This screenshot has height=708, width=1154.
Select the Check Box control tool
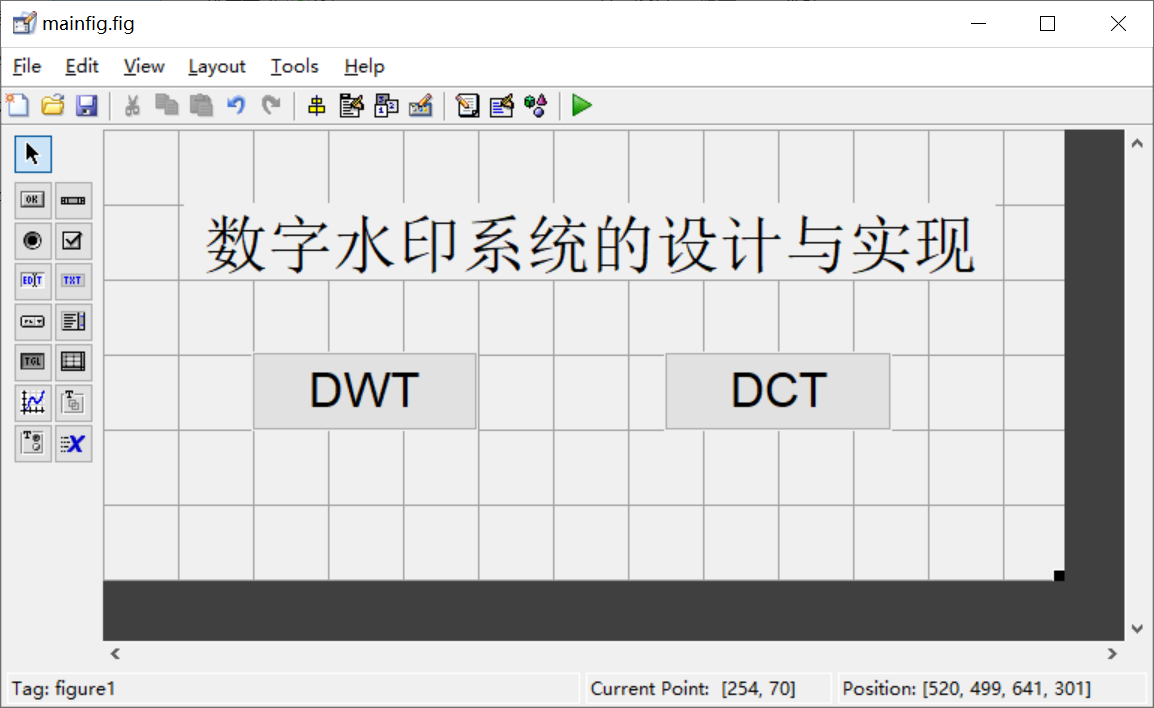pyautogui.click(x=72, y=240)
